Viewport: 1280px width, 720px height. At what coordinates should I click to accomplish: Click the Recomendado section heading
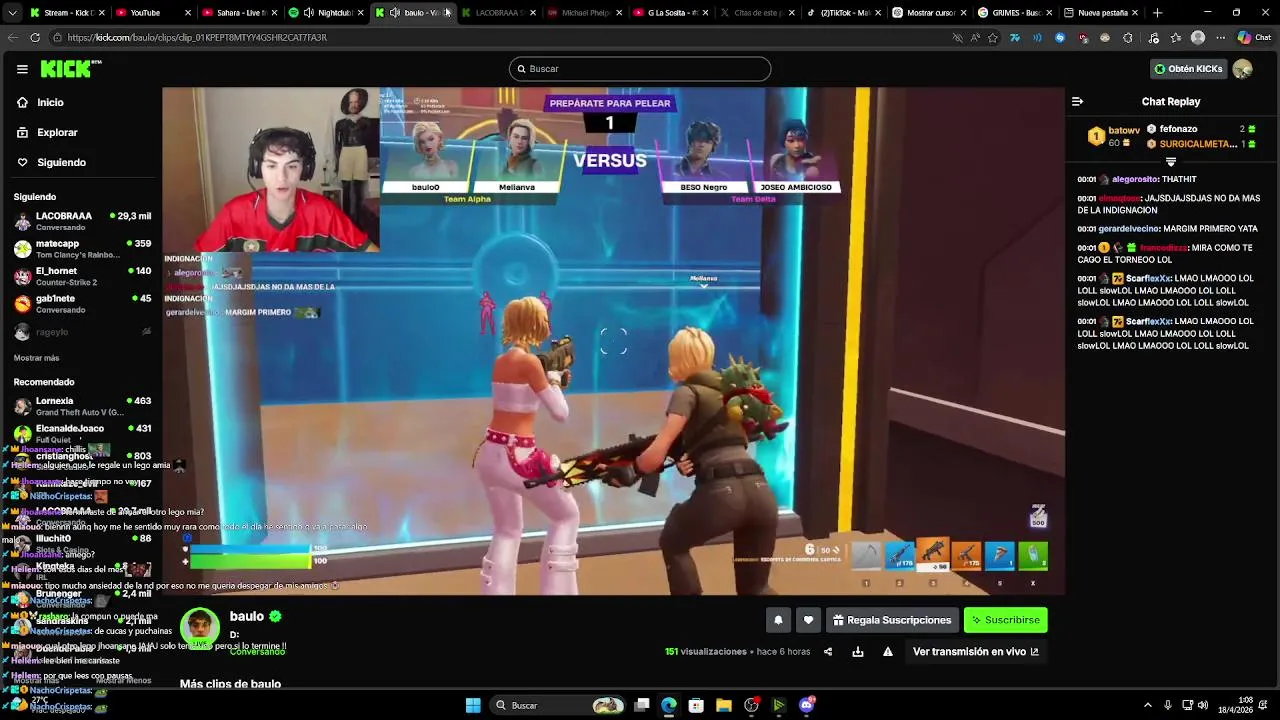click(x=44, y=382)
